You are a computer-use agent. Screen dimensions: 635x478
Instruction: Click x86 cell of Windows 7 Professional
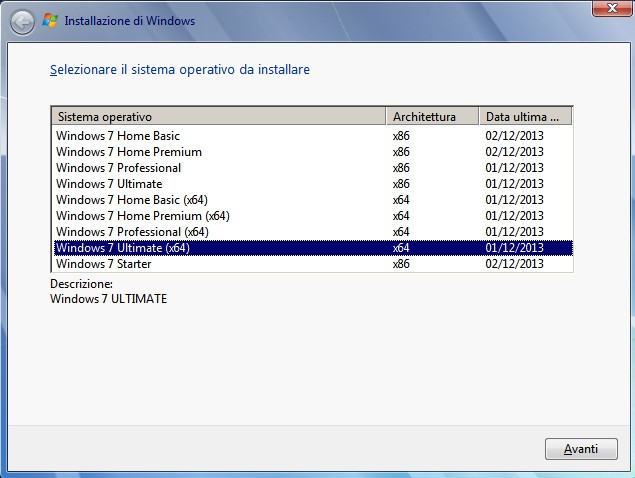[401, 168]
